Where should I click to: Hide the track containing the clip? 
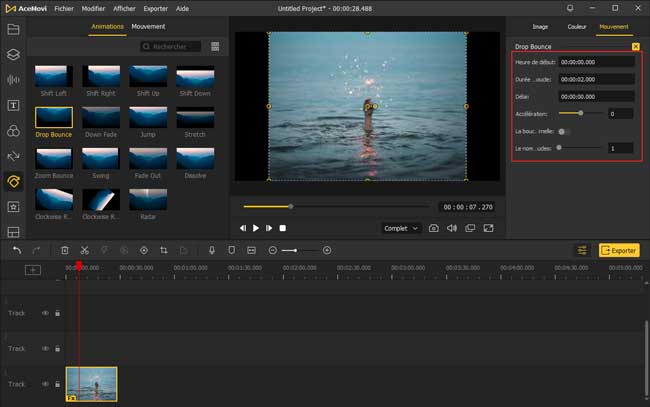(x=45, y=384)
